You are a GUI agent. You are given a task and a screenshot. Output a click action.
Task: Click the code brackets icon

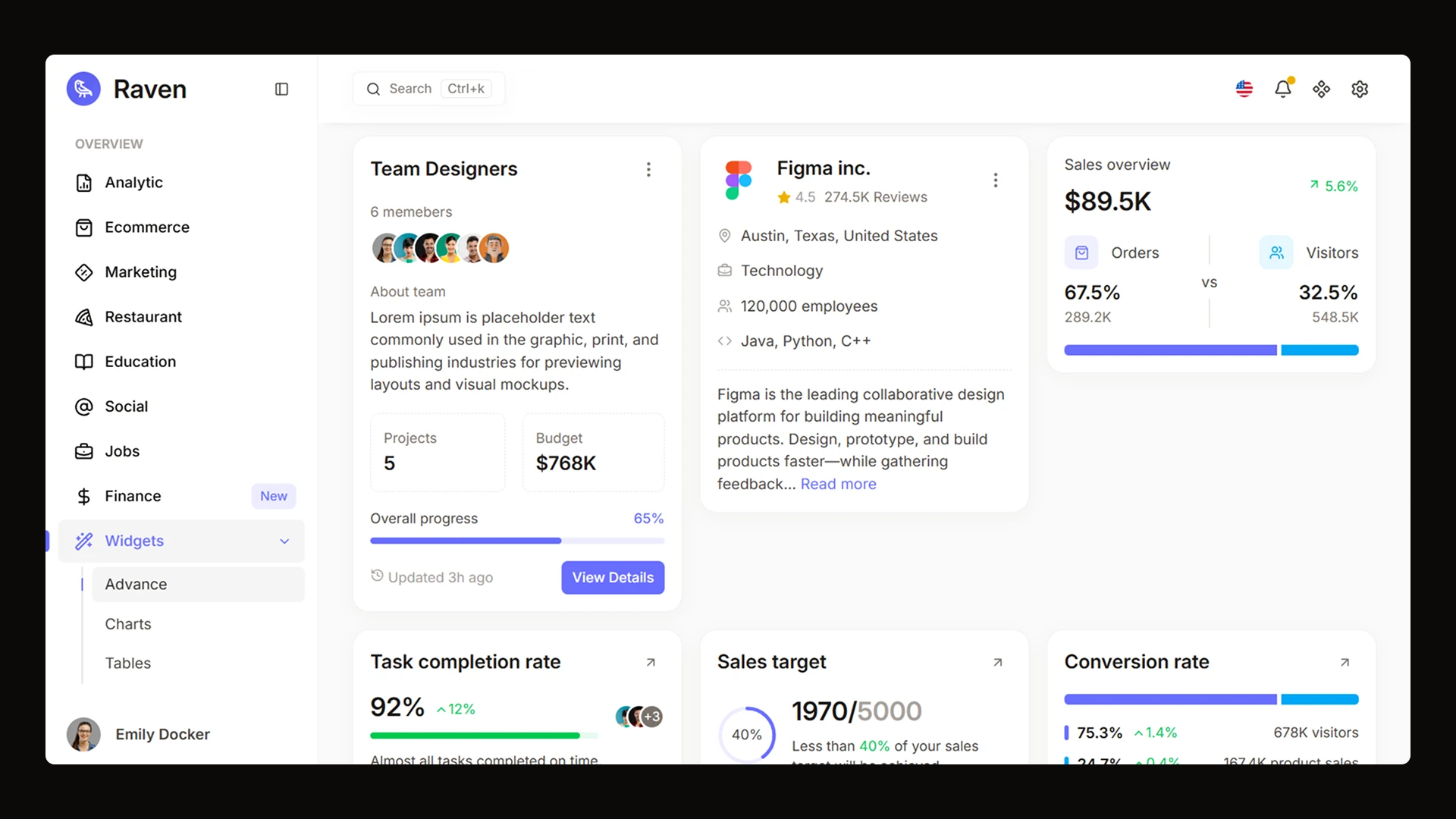[725, 341]
